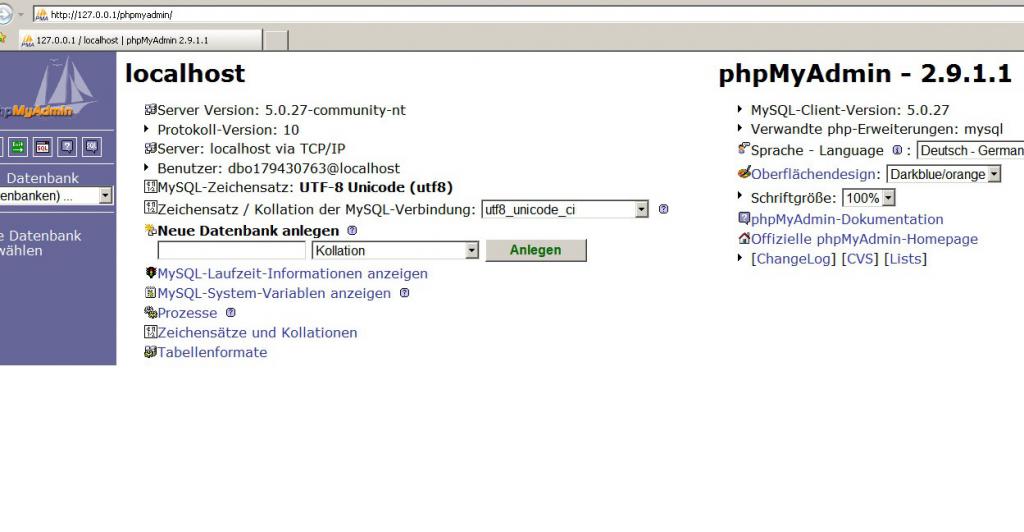Click the browser forward navigation button

click(5, 14)
